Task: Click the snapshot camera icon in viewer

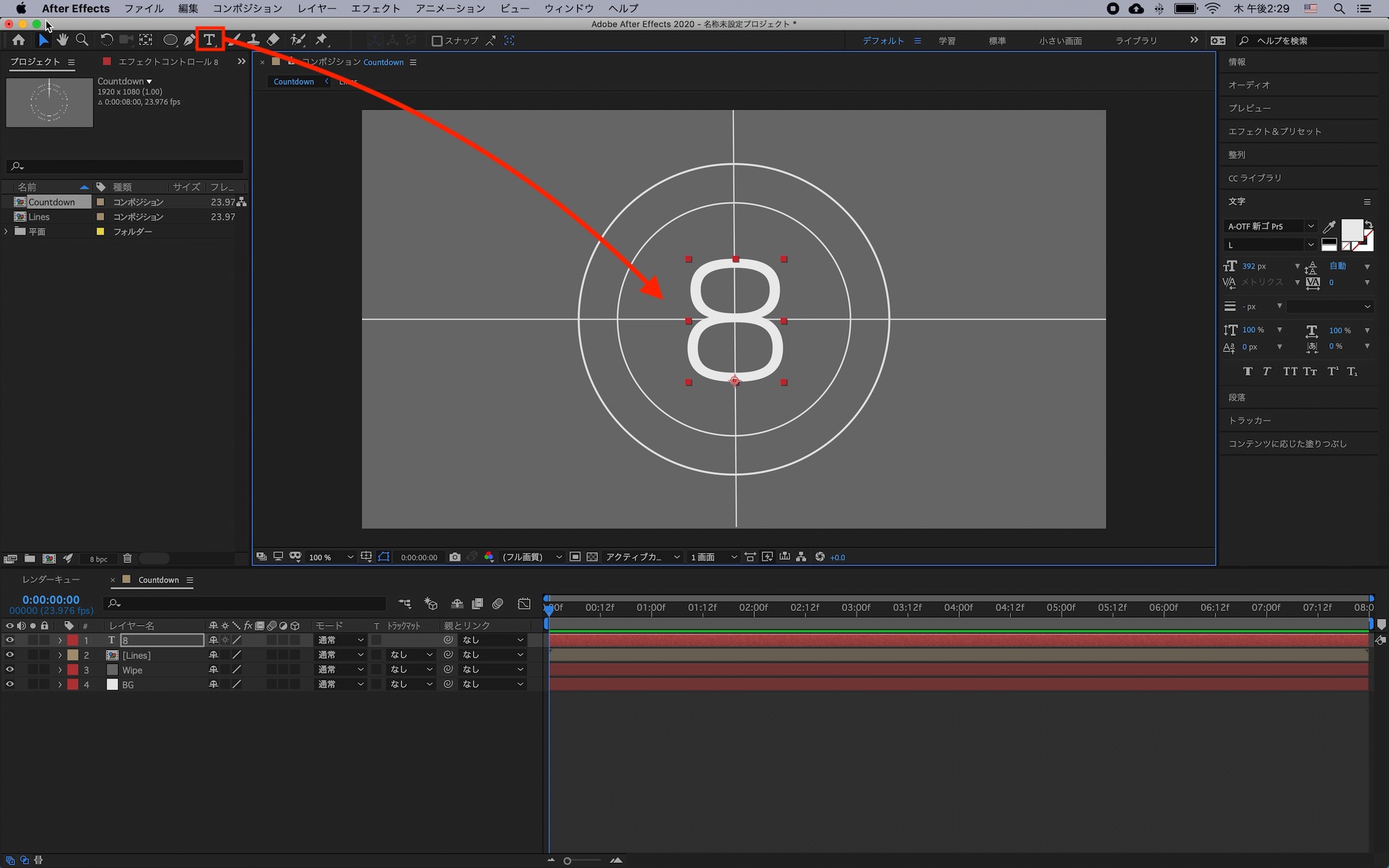Action: pos(455,557)
